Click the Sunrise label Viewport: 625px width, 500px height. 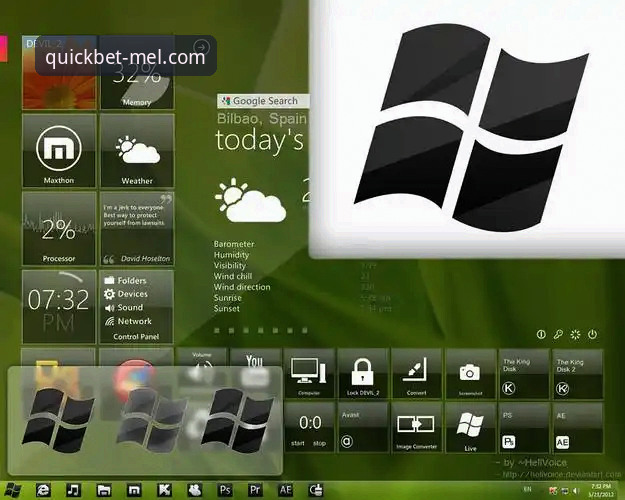[x=228, y=298]
